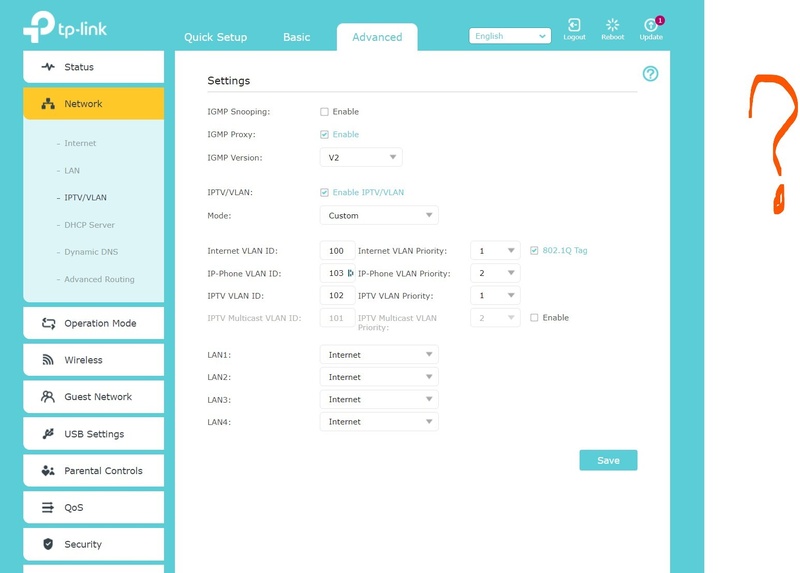Click the Security shield icon
This screenshot has width=800, height=573.
(x=48, y=544)
